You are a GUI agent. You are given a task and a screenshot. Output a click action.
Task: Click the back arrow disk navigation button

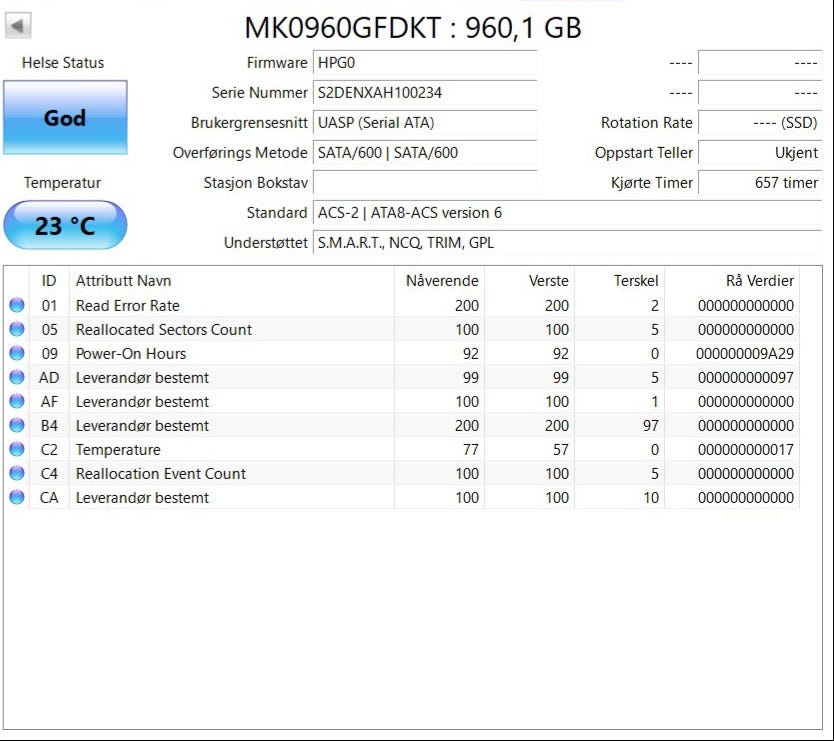point(18,26)
